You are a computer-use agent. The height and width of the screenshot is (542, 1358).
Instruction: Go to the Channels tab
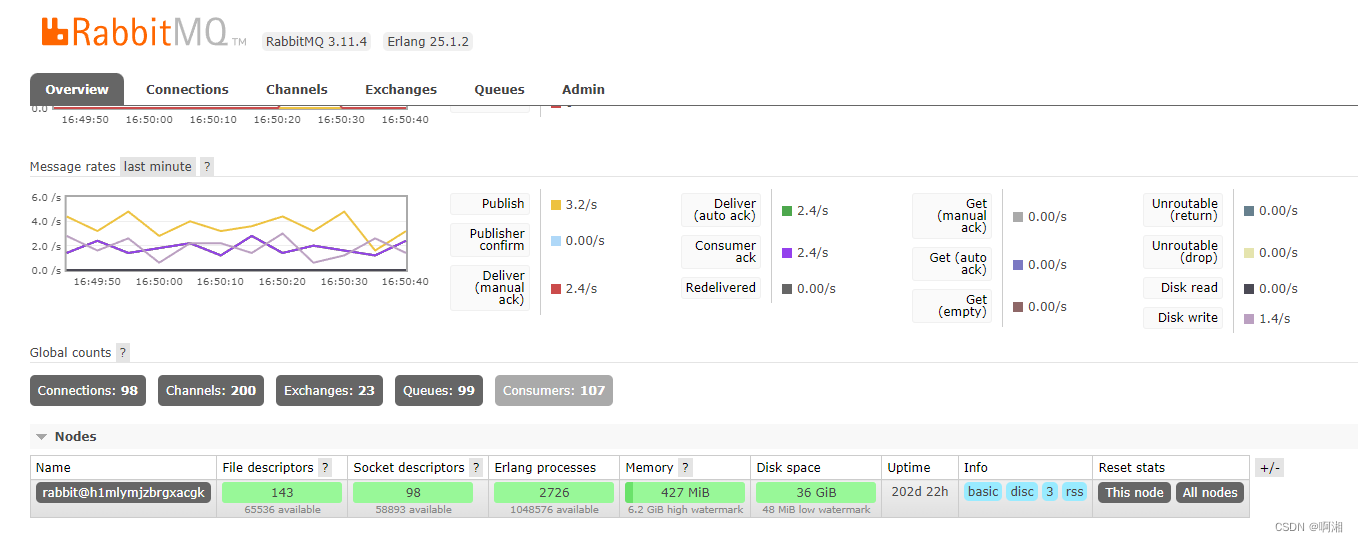[x=297, y=89]
